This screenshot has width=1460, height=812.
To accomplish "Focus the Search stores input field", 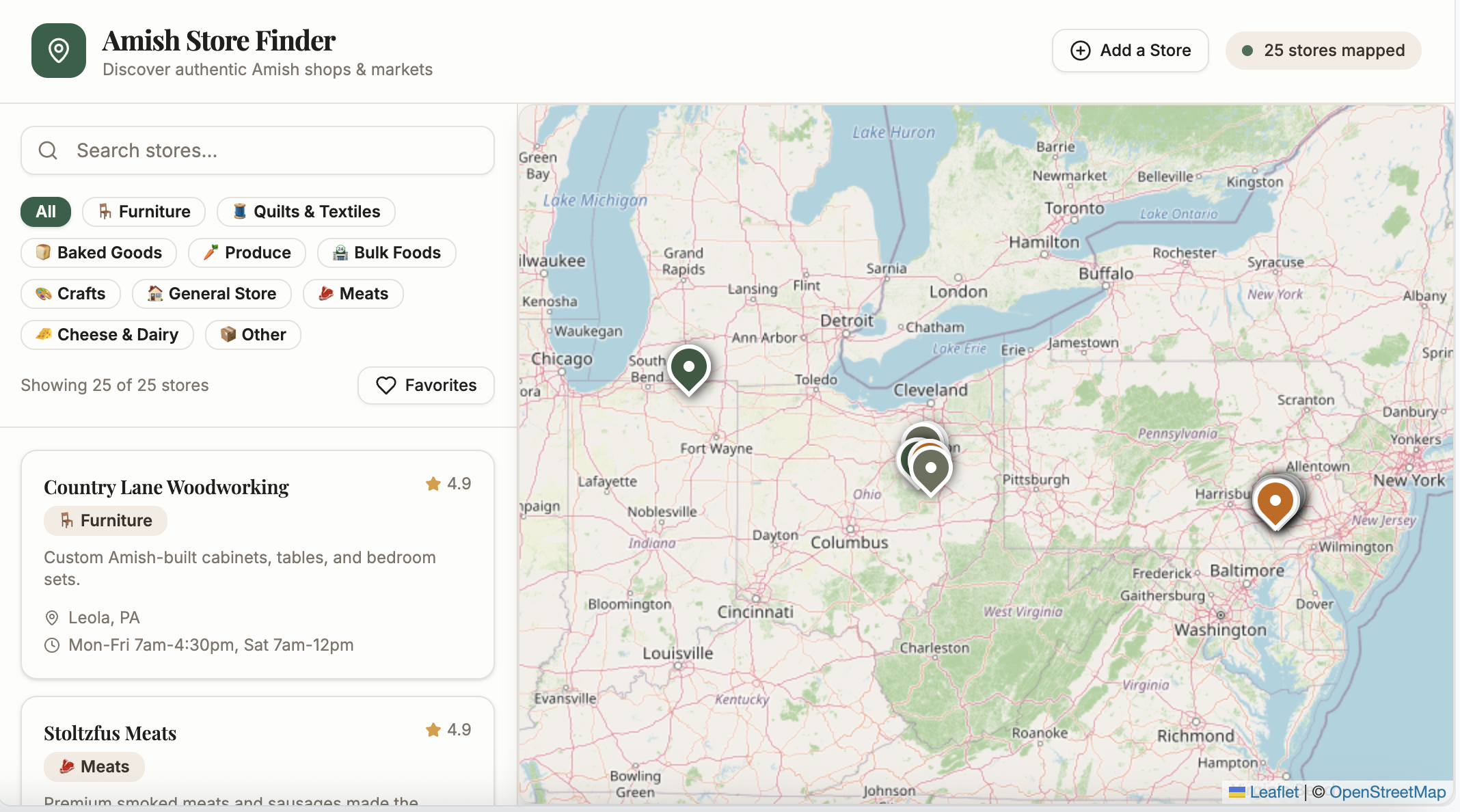I will click(x=258, y=150).
